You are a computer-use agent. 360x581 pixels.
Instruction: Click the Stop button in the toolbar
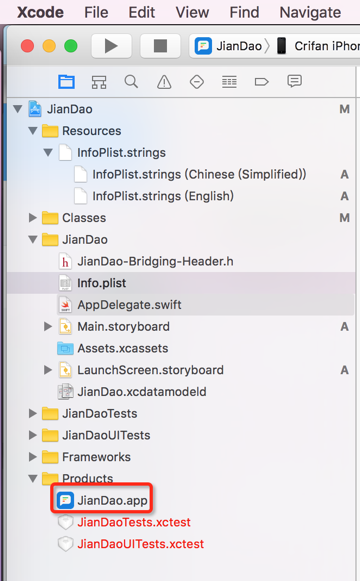tap(160, 46)
